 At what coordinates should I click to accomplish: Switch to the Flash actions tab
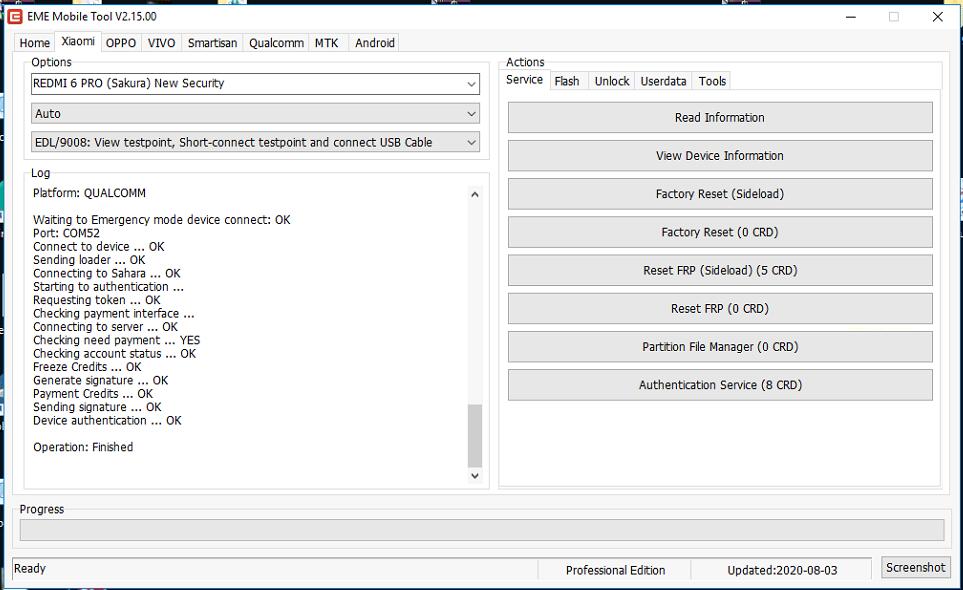coord(567,81)
